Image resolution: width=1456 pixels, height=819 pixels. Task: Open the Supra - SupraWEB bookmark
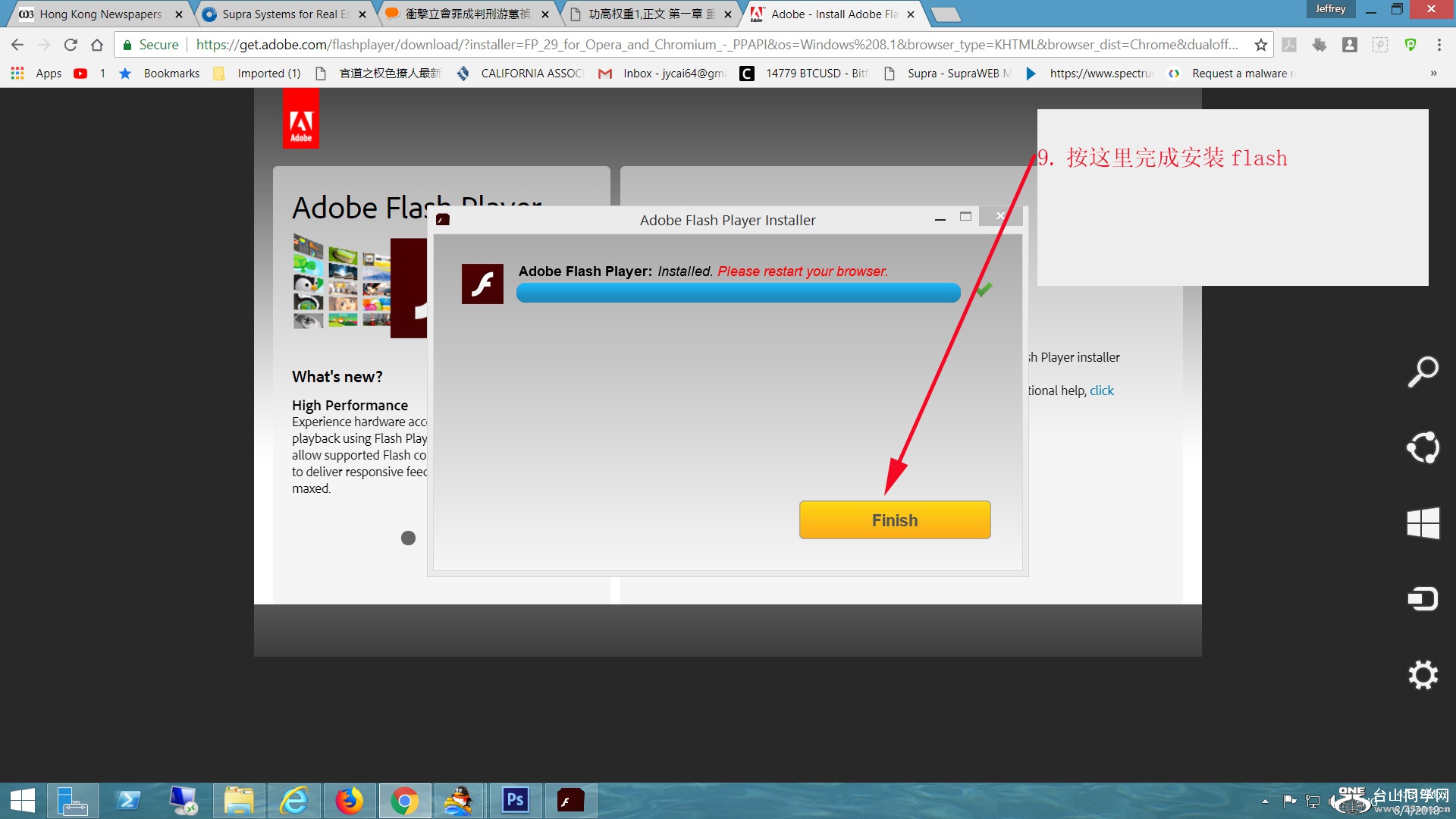coord(948,74)
